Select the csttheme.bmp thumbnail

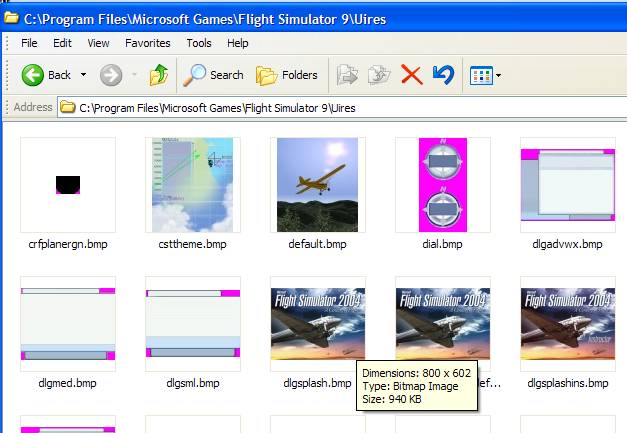192,184
